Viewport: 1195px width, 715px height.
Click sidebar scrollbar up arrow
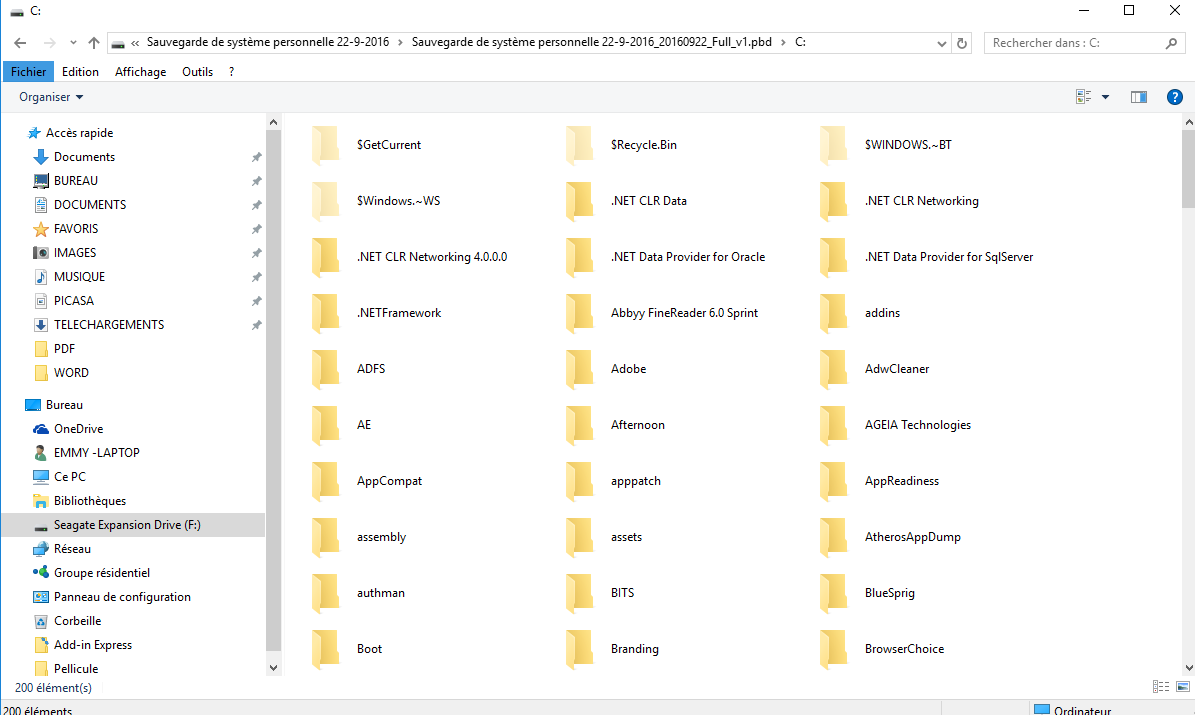[274, 122]
